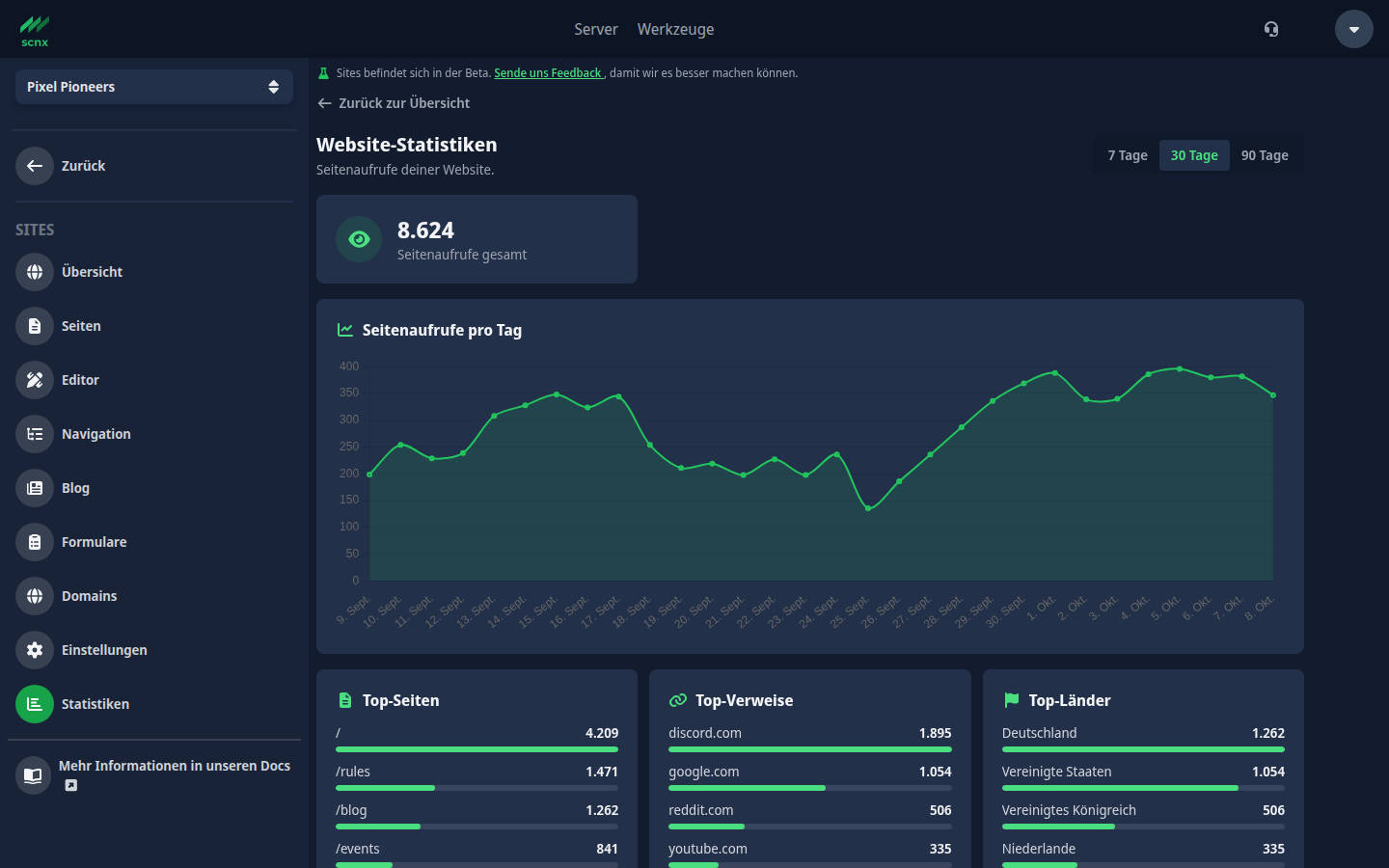1389x868 pixels.
Task: Click the /rules progress bar
Action: [477, 788]
